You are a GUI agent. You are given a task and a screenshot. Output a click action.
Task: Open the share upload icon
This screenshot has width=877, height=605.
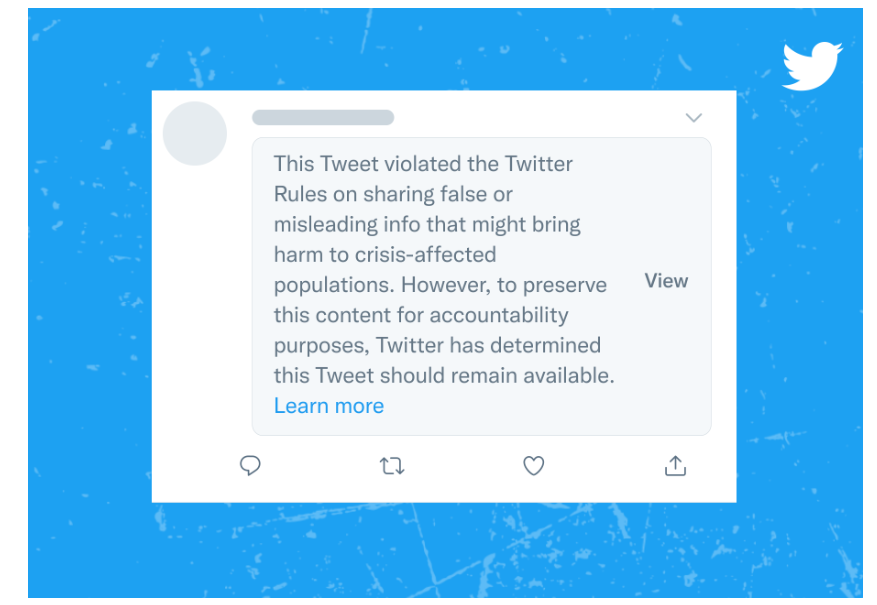[x=675, y=465]
